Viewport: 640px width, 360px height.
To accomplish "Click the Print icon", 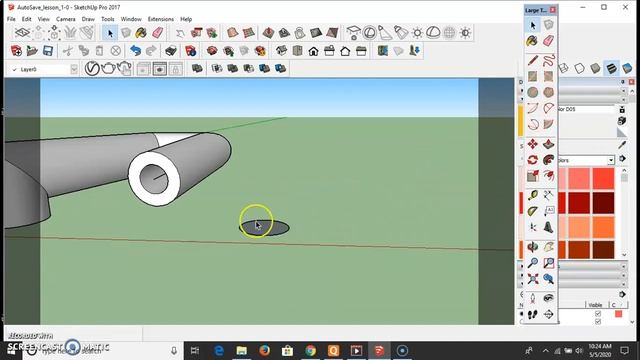I will pyautogui.click(x=171, y=51).
